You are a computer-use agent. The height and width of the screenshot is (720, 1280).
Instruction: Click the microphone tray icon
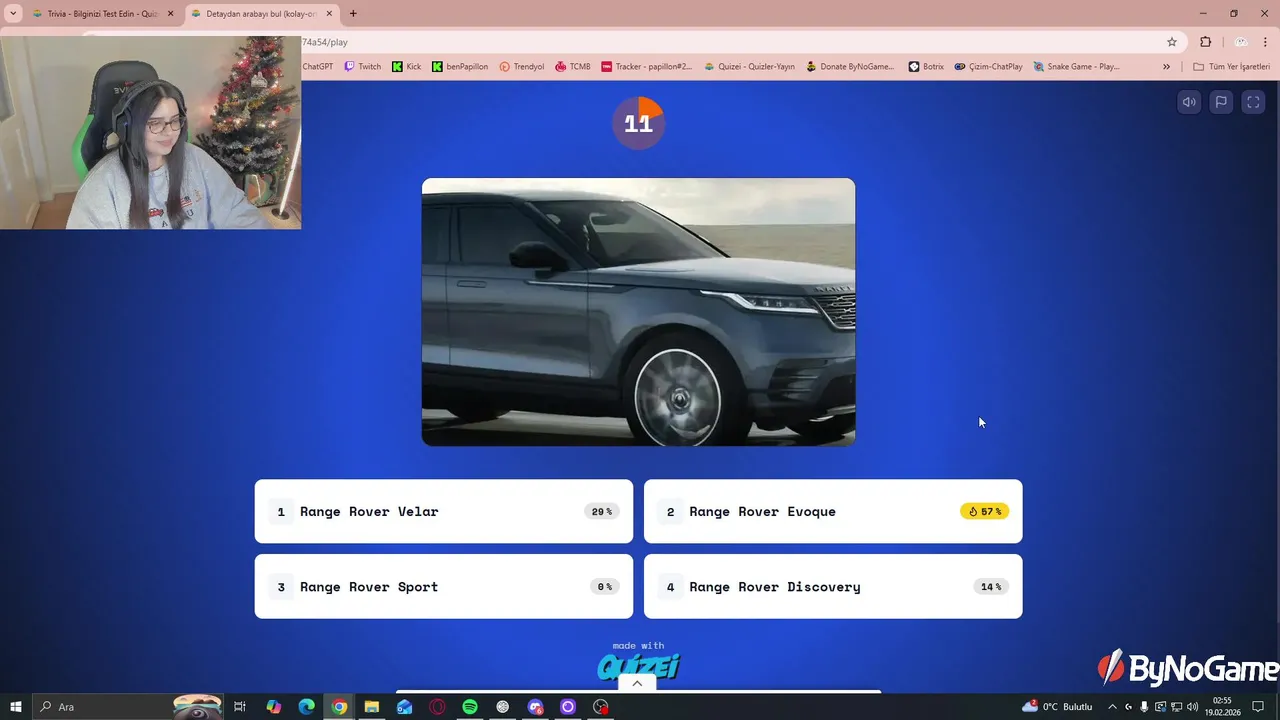pyautogui.click(x=1144, y=707)
